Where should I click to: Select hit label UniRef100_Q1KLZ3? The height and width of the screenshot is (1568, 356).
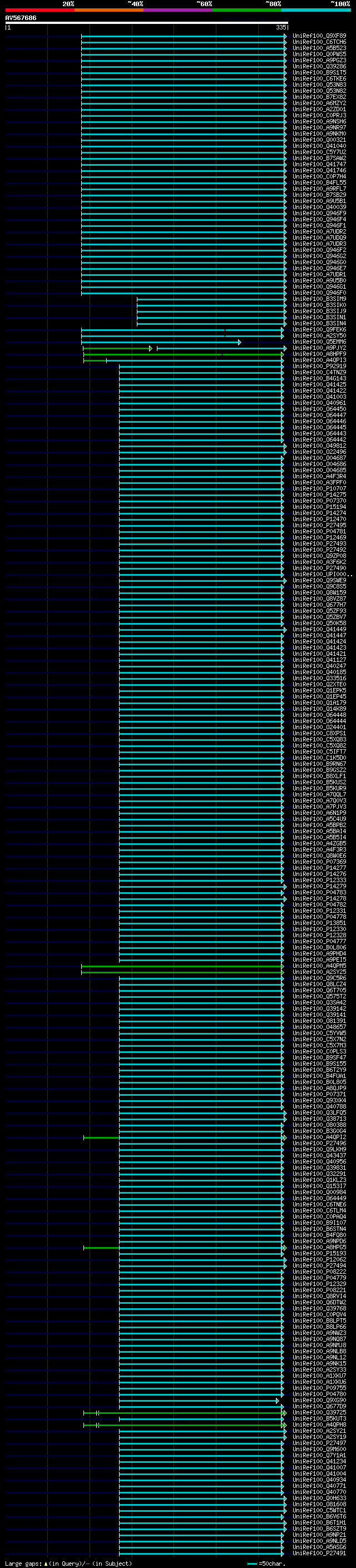319,1180
